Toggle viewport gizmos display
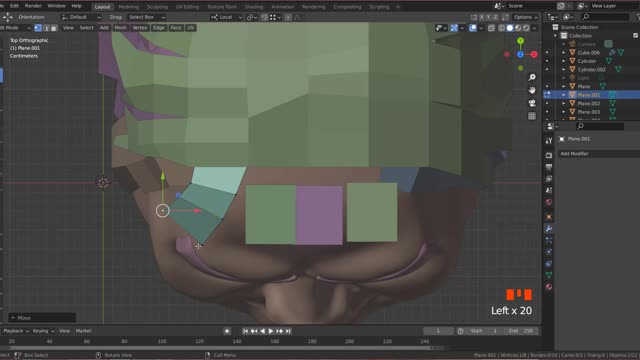The image size is (640, 360). [454, 28]
